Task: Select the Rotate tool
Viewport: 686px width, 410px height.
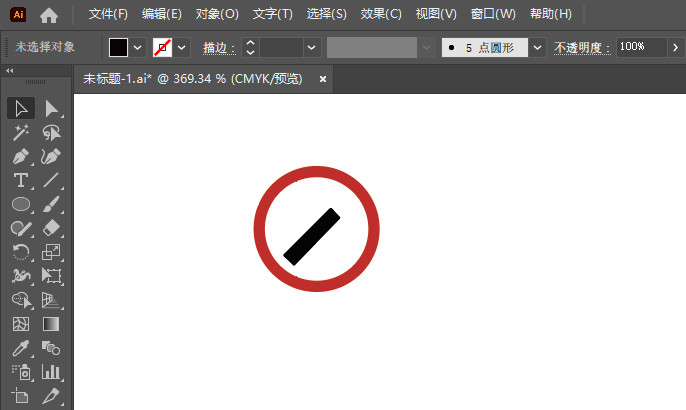Action: pos(21,252)
